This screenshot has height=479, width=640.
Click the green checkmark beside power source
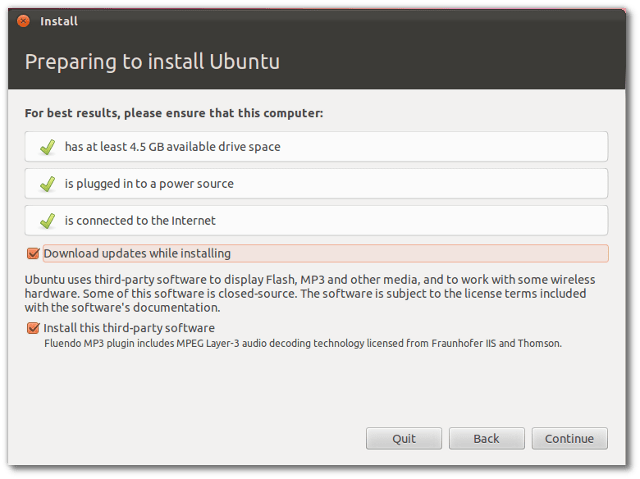point(48,184)
